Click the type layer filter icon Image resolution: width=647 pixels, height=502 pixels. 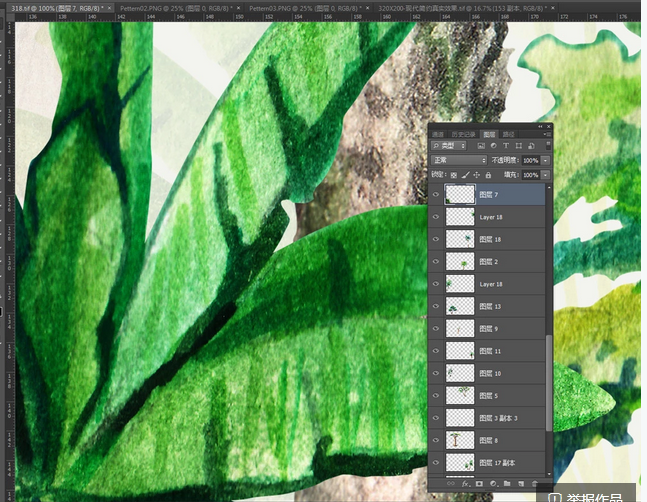tap(505, 146)
